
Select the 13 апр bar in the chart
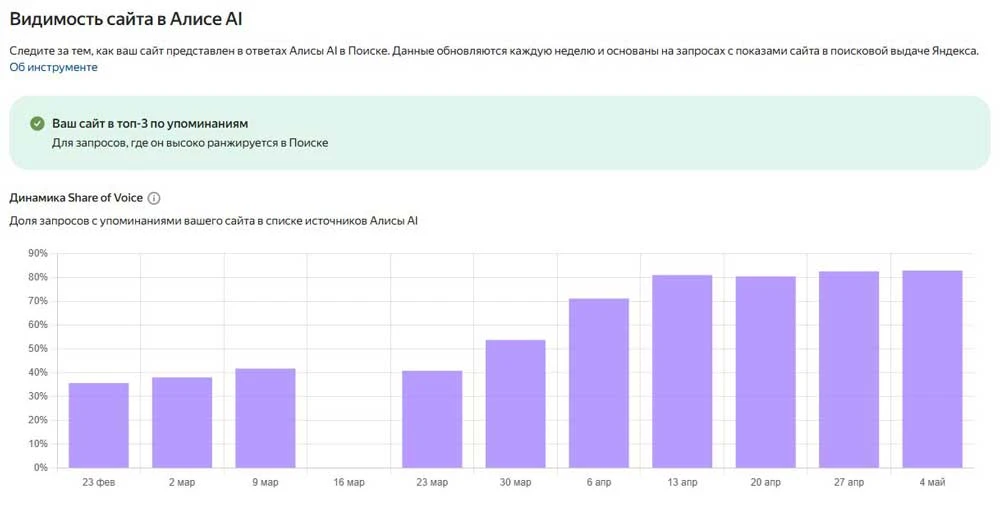pyautogui.click(x=682, y=372)
